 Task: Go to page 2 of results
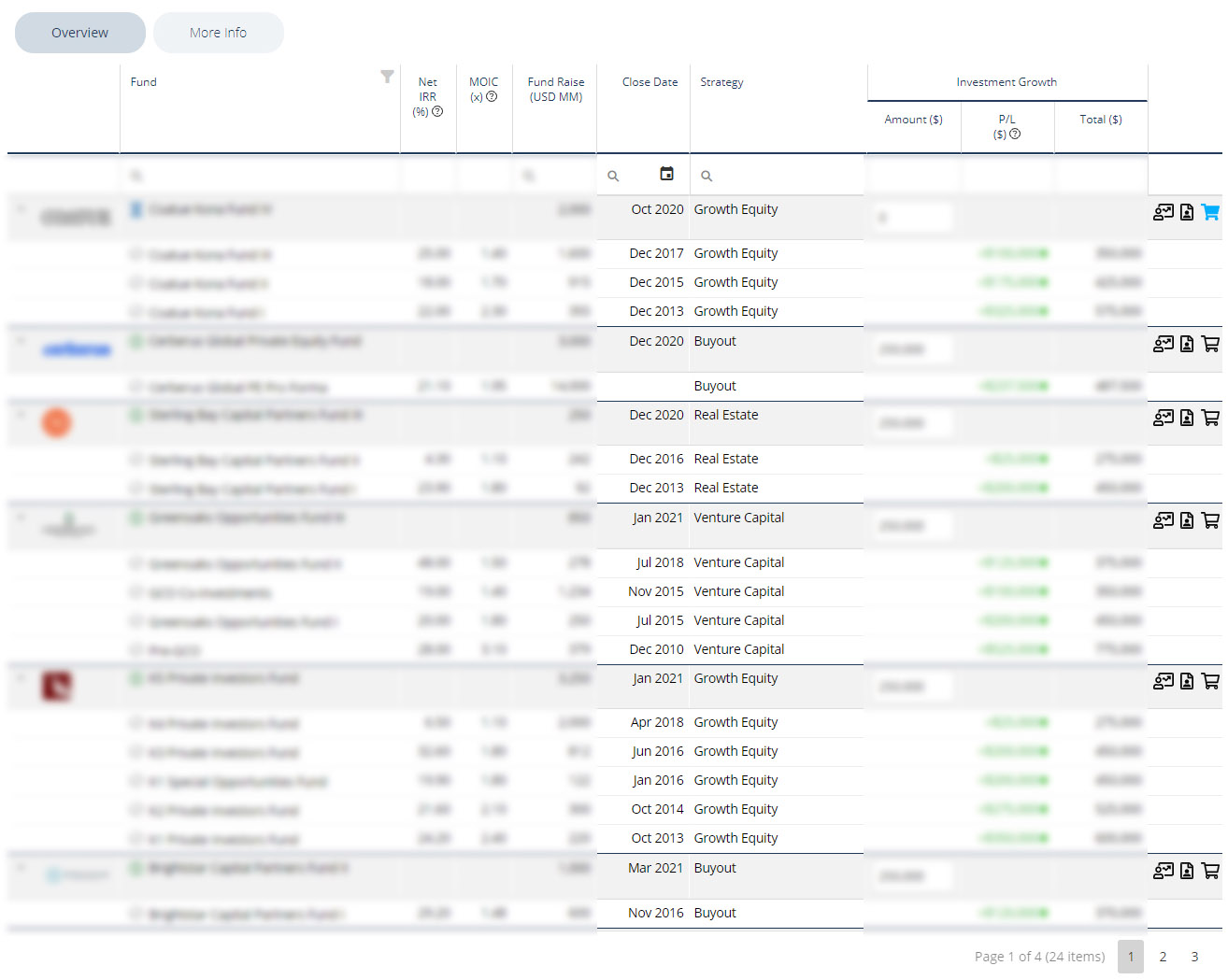click(1163, 957)
